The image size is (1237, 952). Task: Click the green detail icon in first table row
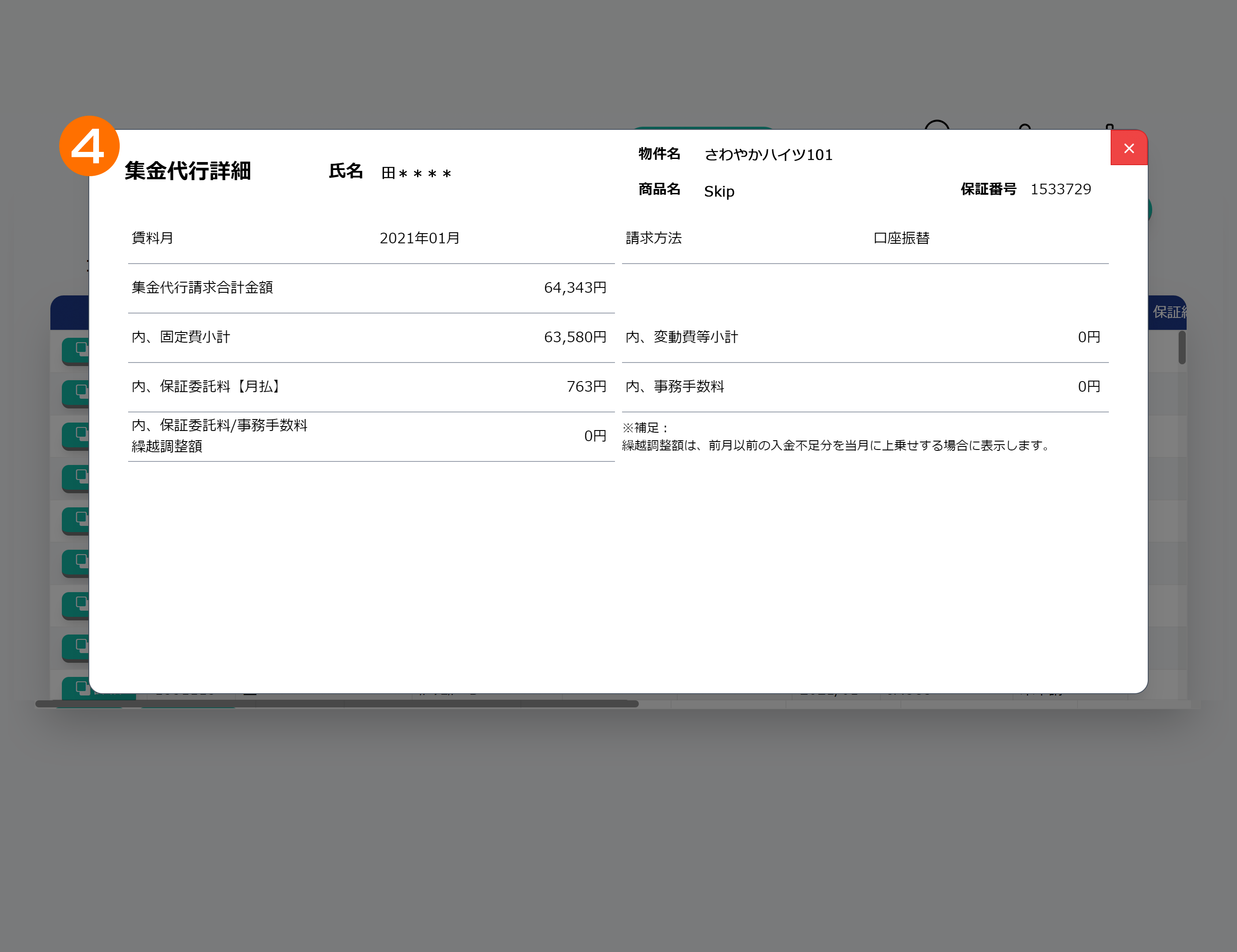pyautogui.click(x=76, y=351)
